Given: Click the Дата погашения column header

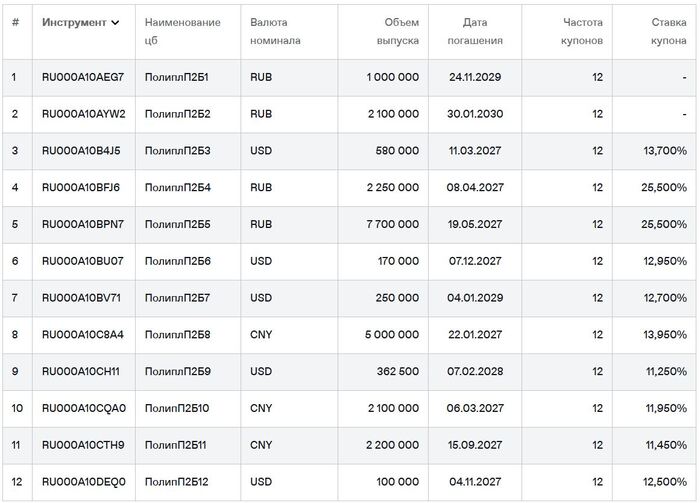Looking at the screenshot, I should coord(483,31).
